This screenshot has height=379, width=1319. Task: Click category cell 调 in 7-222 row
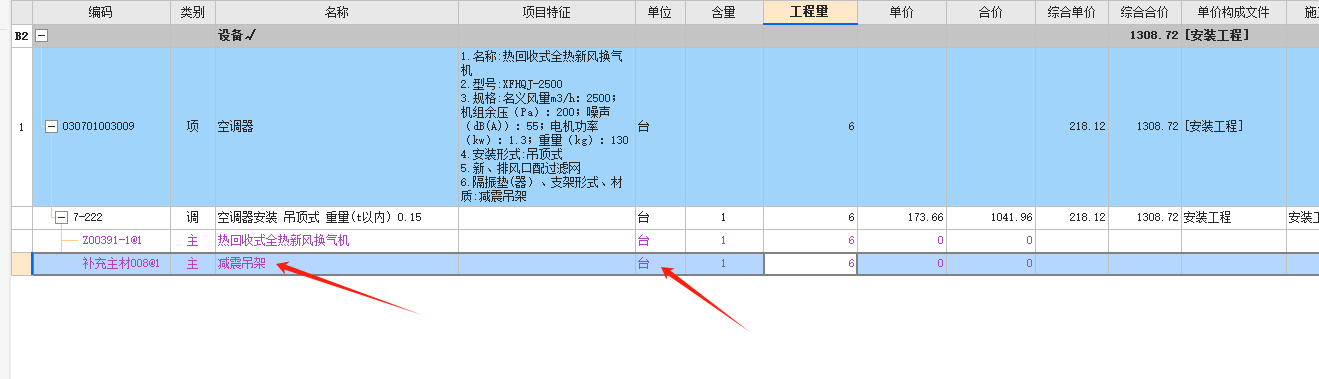pos(192,218)
